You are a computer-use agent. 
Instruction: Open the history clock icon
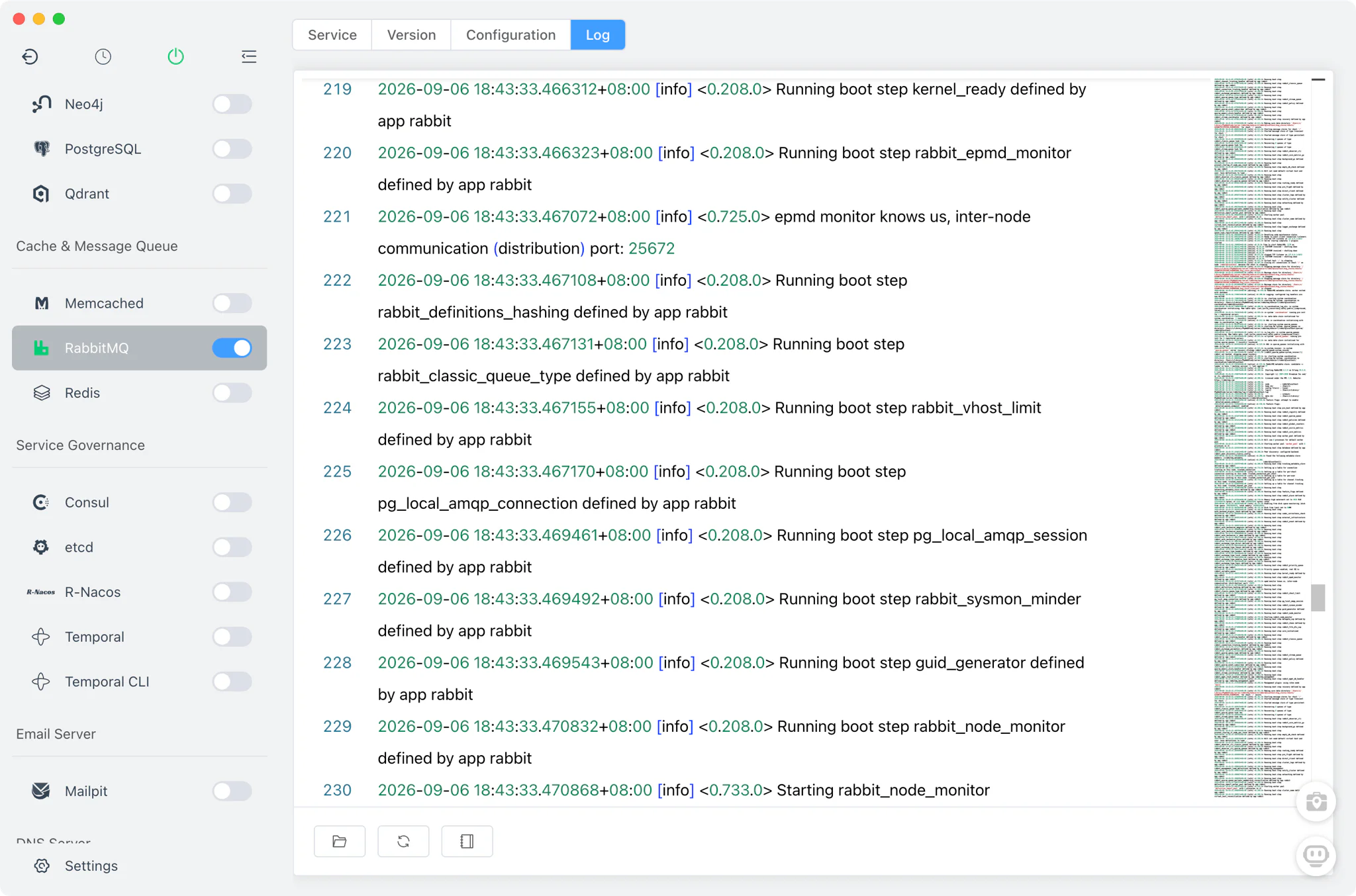tap(103, 57)
